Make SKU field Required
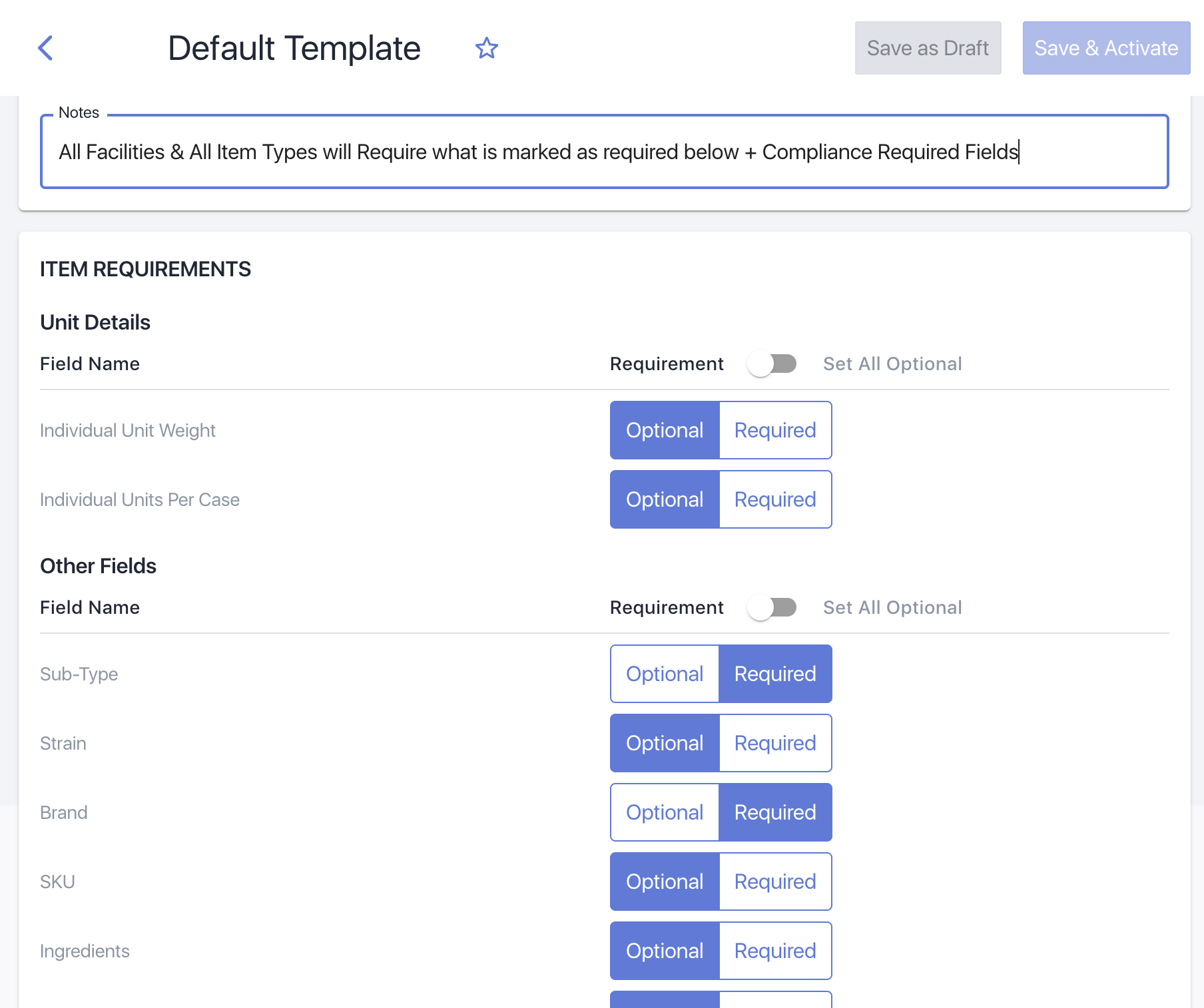1204x1008 pixels. [x=775, y=882]
